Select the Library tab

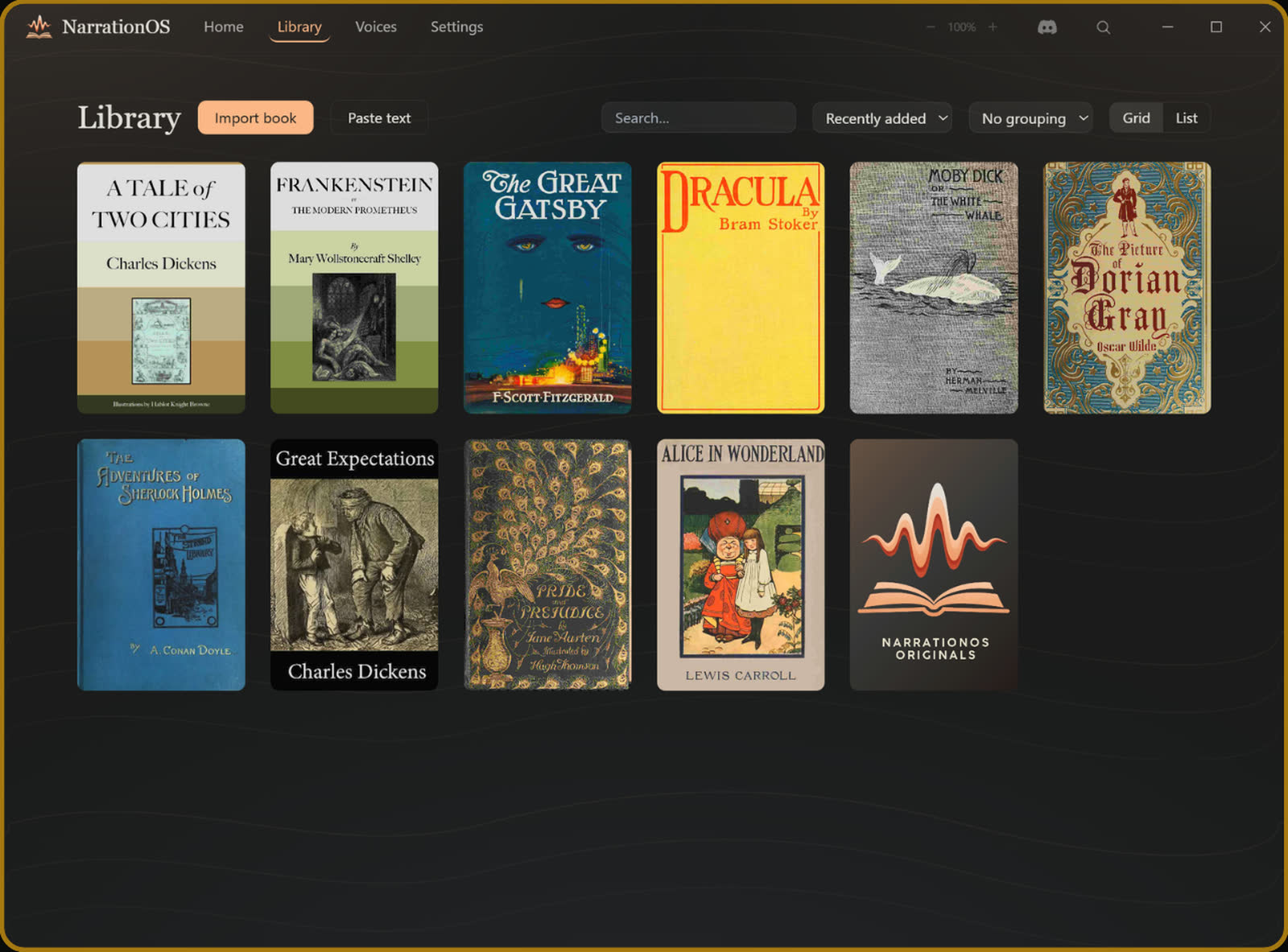[x=299, y=27]
